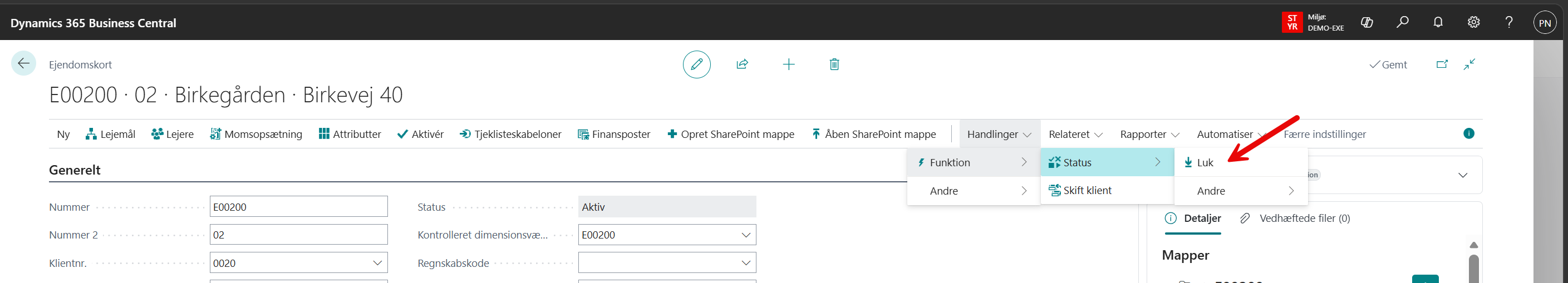Open page in new window icon

pyautogui.click(x=1442, y=64)
